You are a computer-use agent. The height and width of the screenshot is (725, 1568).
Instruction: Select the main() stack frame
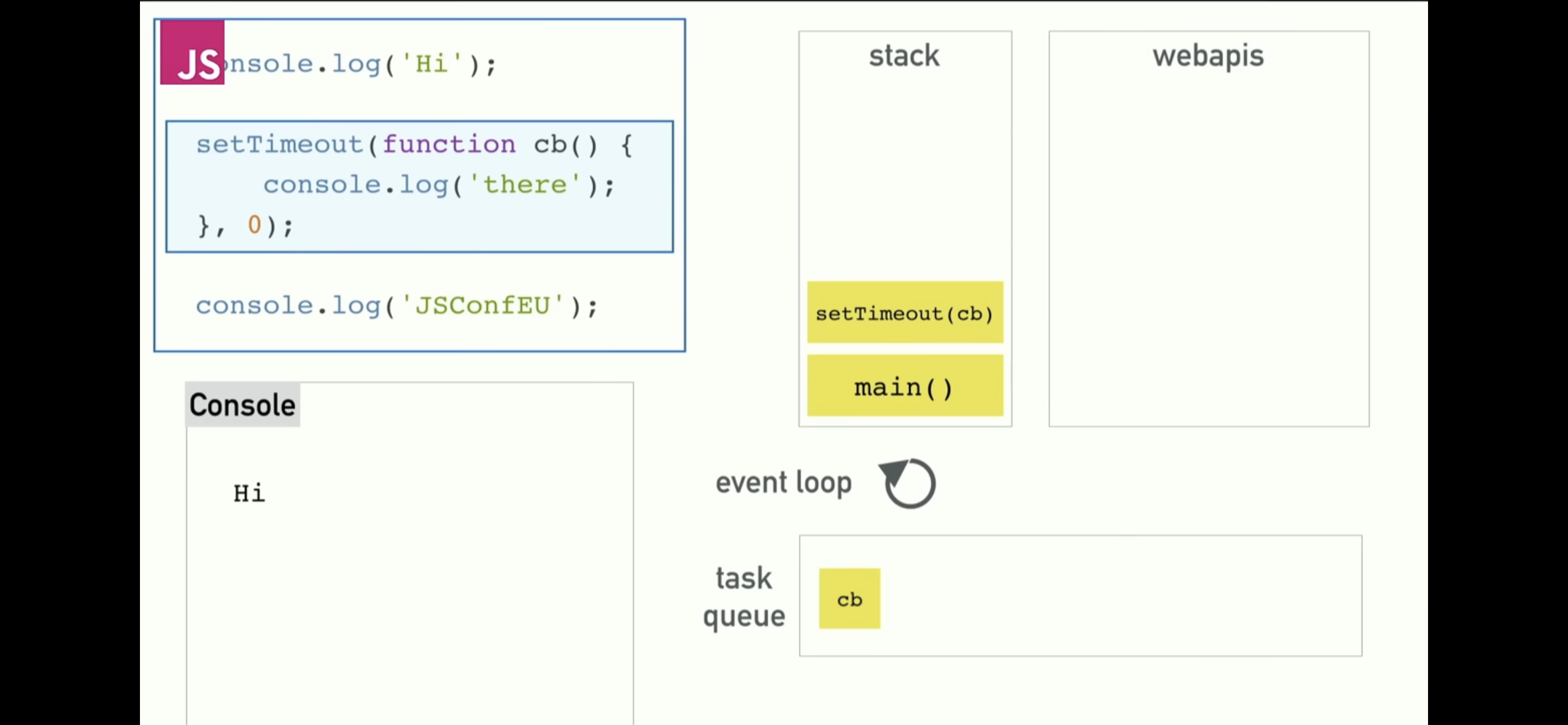tap(905, 387)
